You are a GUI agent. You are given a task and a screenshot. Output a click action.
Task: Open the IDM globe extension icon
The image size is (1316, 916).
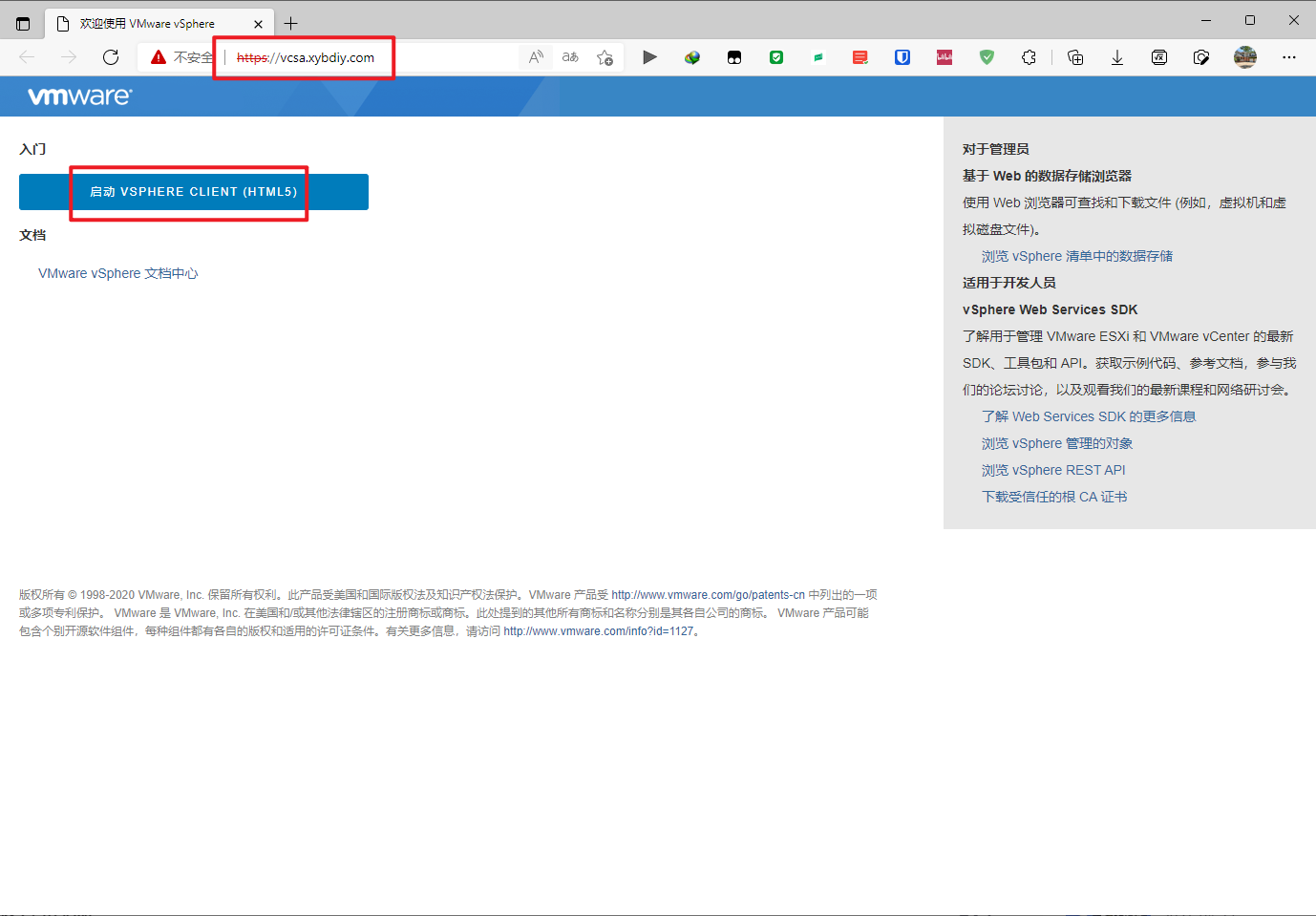(x=692, y=57)
